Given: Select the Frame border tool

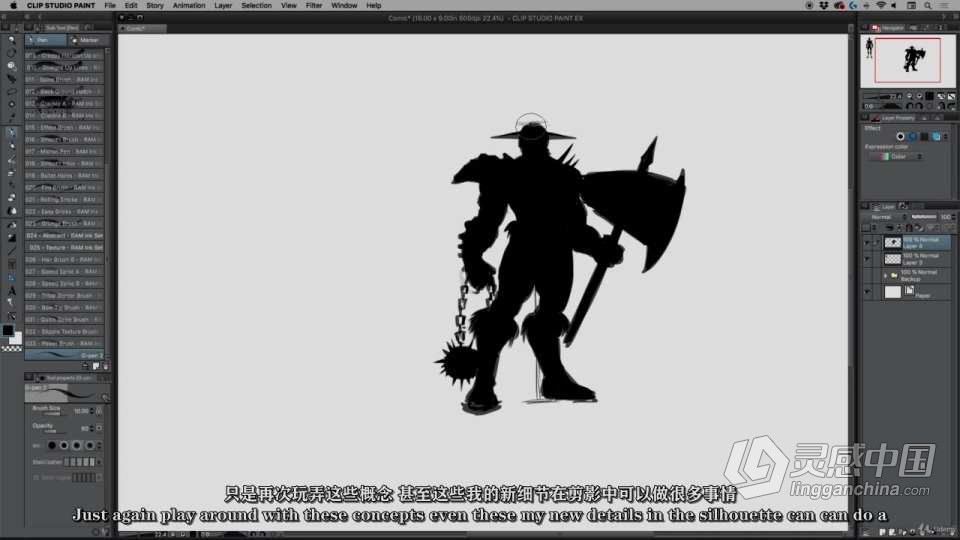Looking at the screenshot, I should pos(11,264).
